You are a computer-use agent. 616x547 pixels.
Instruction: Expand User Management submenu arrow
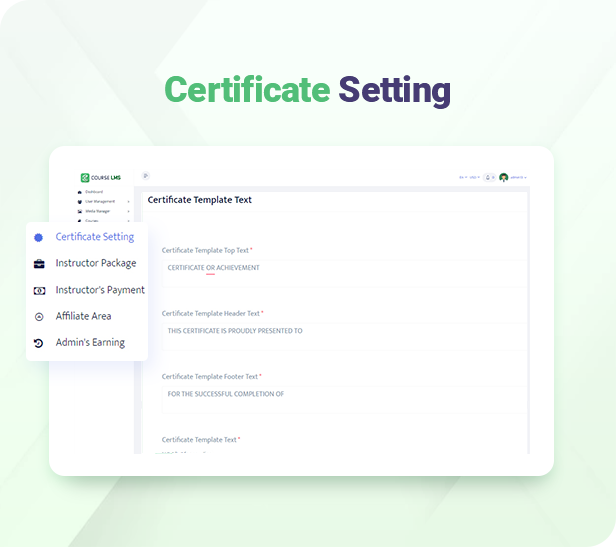129,201
